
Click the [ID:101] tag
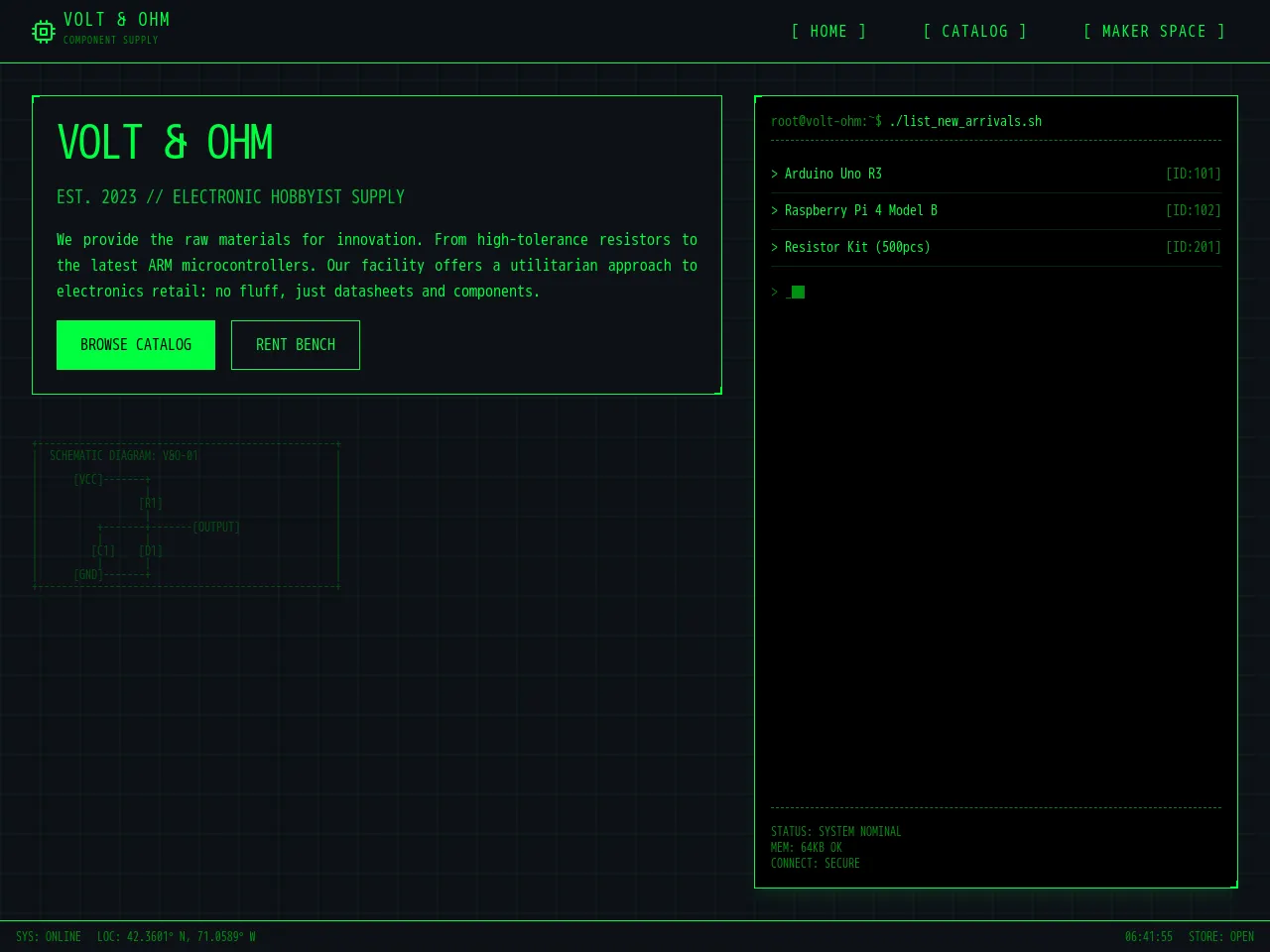pos(1194,174)
